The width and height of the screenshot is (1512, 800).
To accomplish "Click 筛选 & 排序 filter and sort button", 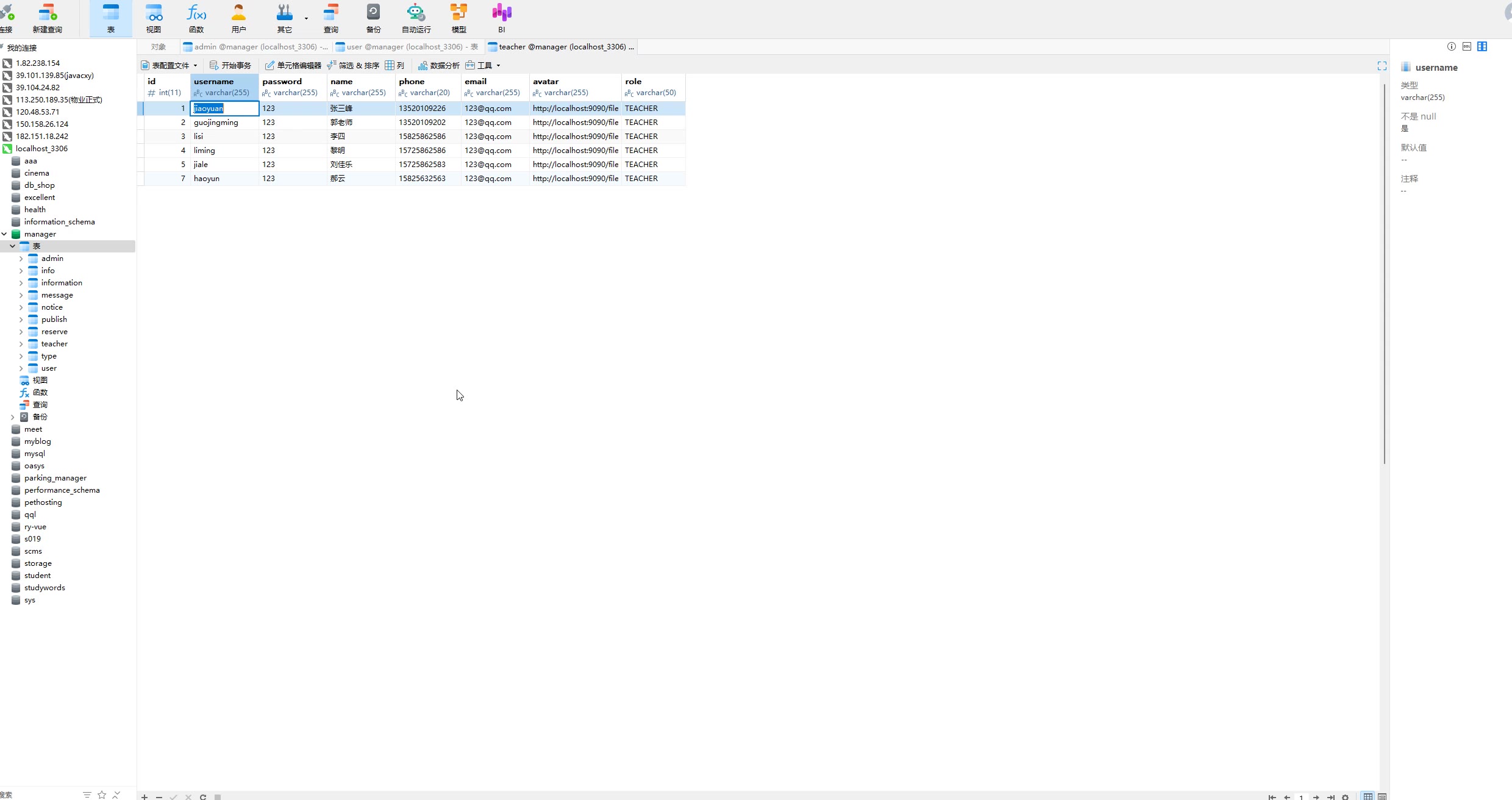I will coord(353,65).
